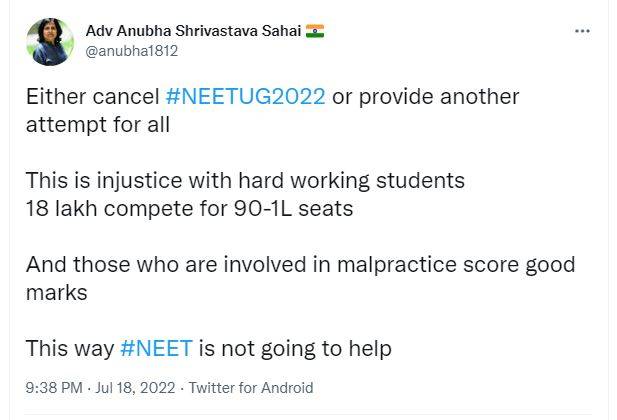The height and width of the screenshot is (420, 617).
Task: Click the @anubha1812 handle
Action: pyautogui.click(x=132, y=50)
